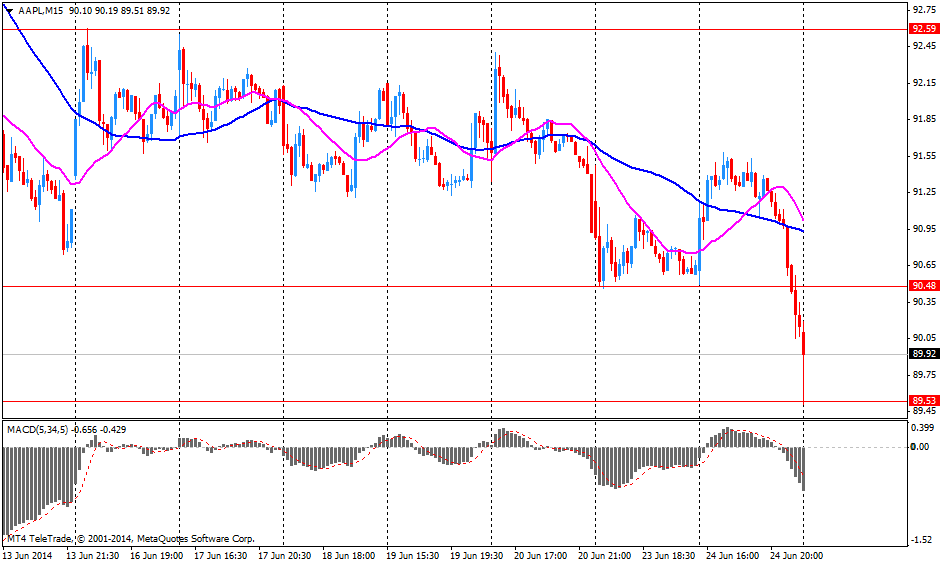Click the AAPL,M15 chart title text
Screen dimensions: 947x564
41,10
